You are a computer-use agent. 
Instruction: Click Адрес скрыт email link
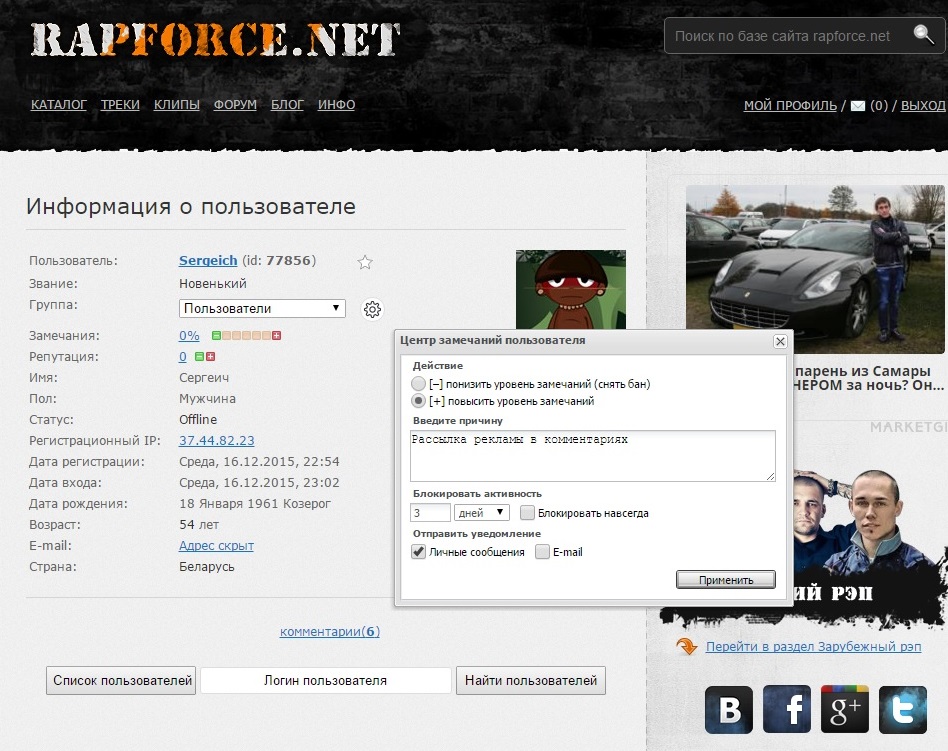click(216, 545)
